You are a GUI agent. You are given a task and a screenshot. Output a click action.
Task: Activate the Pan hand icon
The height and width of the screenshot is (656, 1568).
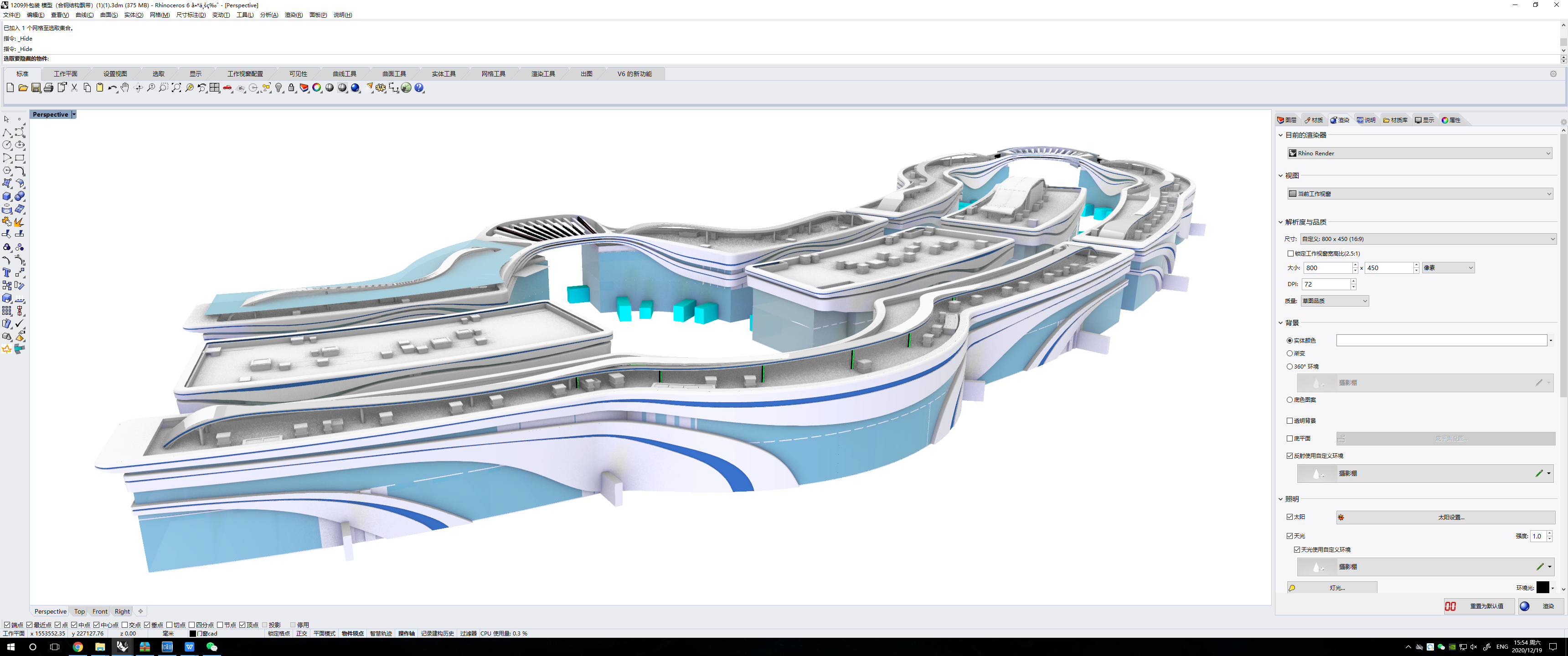[x=125, y=87]
